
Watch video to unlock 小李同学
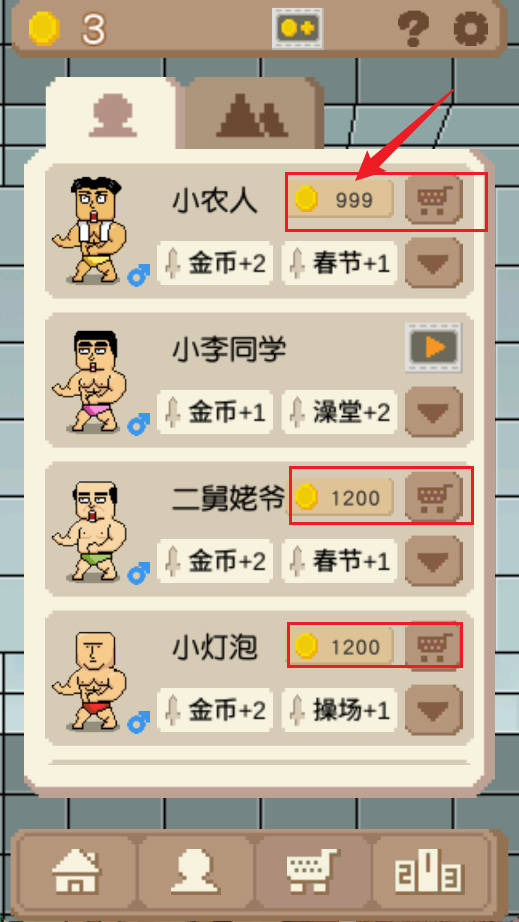[434, 348]
